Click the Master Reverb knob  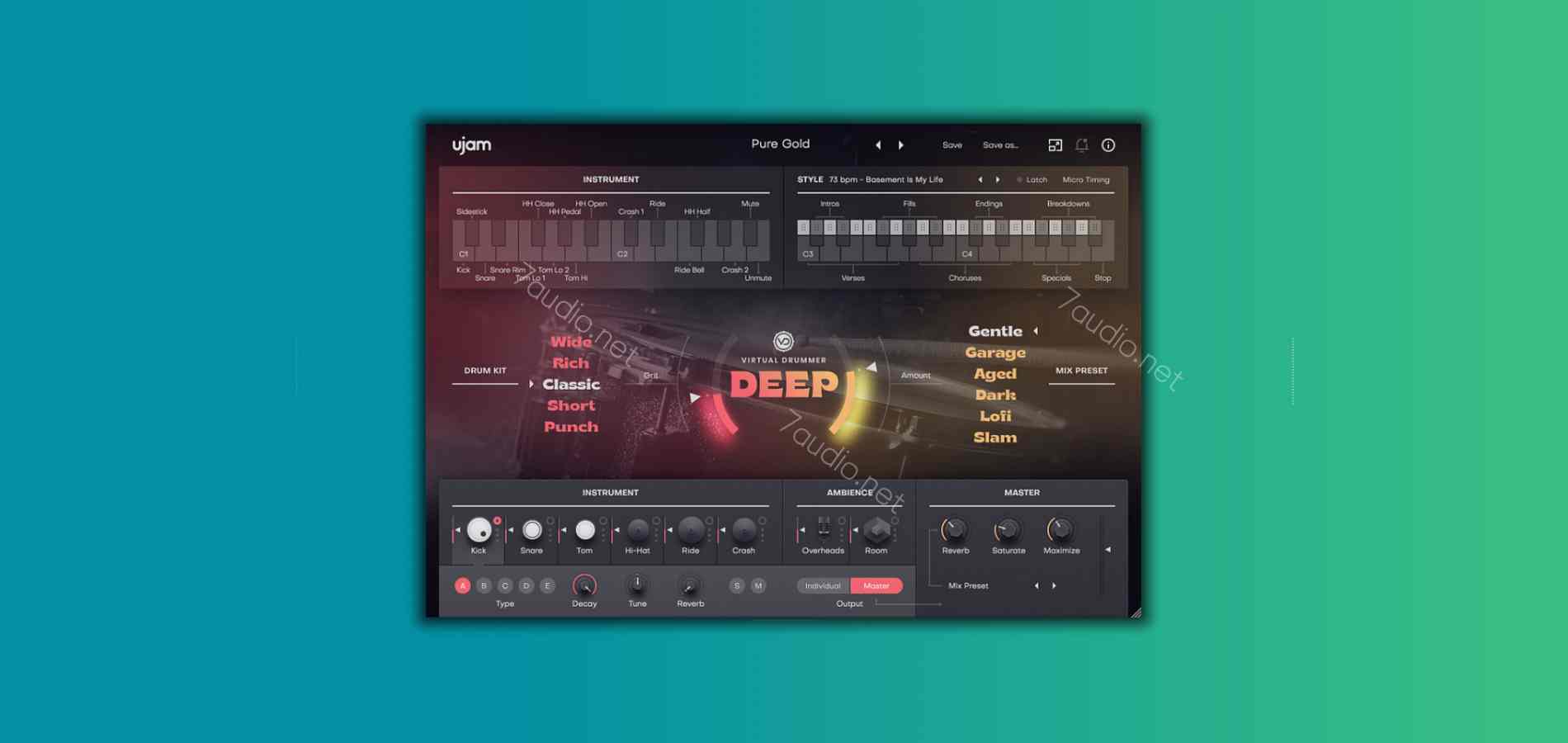coord(955,530)
